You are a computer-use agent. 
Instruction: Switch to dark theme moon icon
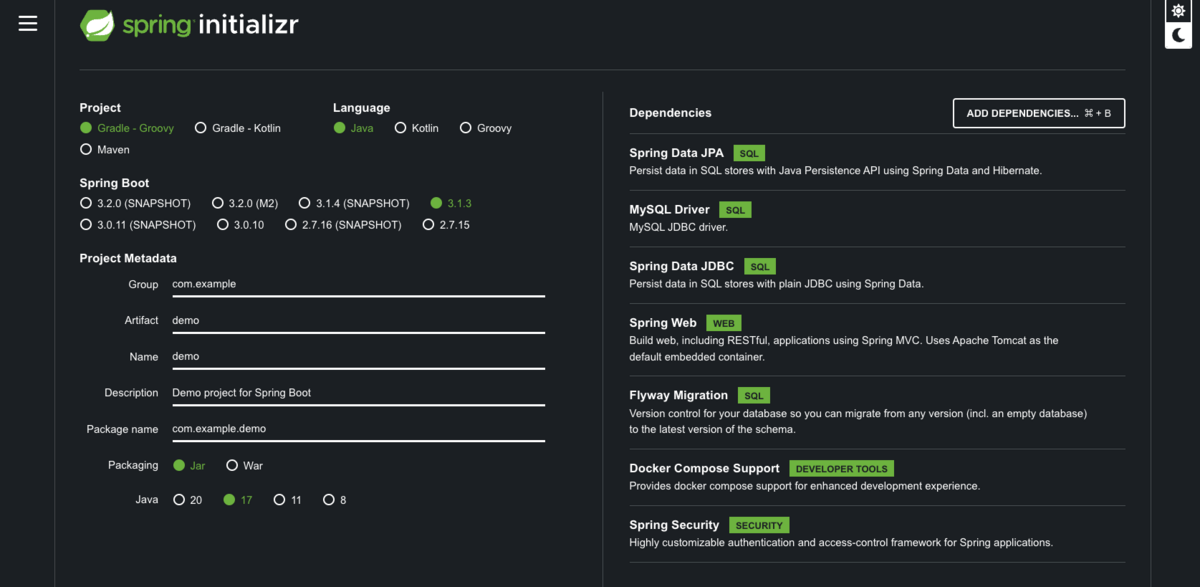coord(1178,36)
